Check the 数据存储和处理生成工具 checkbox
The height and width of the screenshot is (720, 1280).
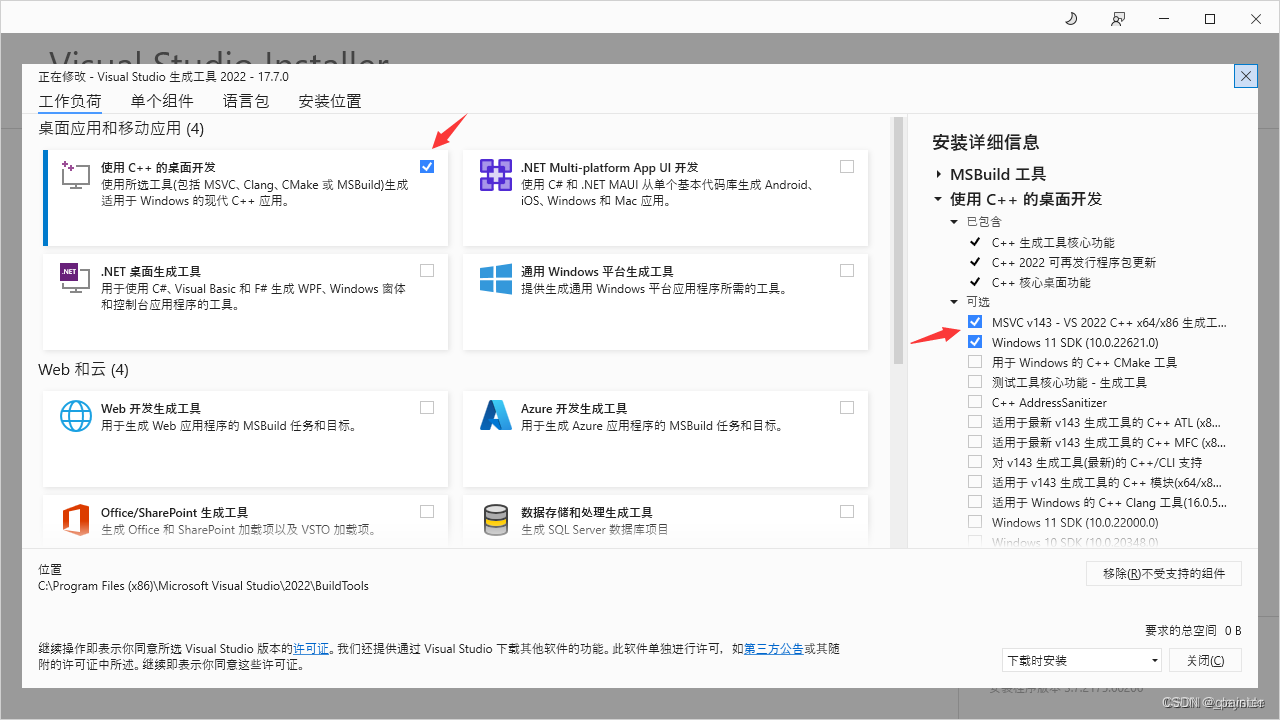coord(847,511)
